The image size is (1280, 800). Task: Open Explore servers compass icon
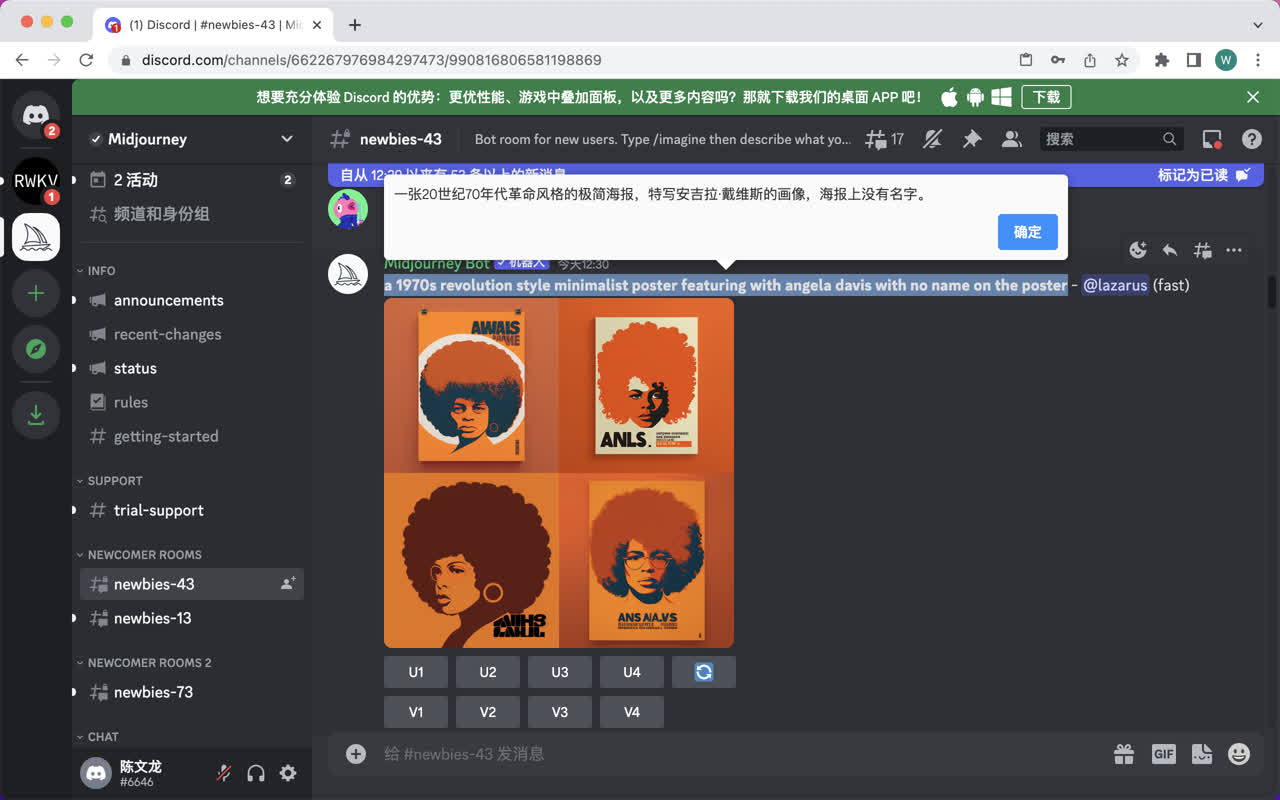coord(36,349)
